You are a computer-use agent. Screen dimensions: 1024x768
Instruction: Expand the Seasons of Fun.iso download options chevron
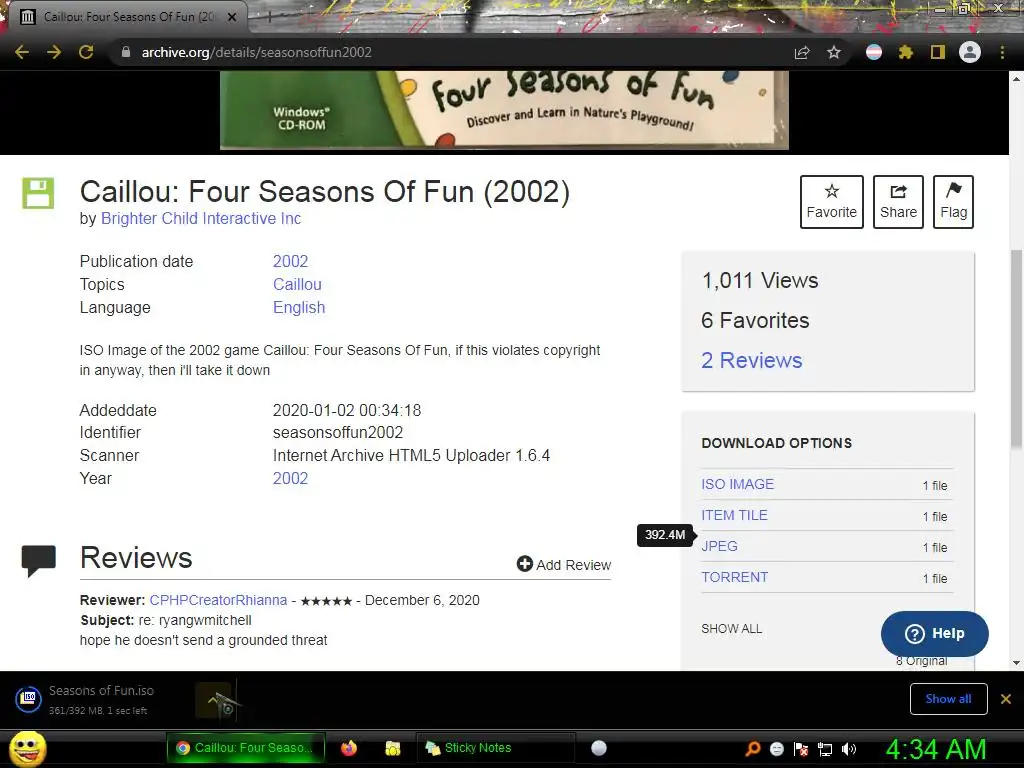(x=213, y=699)
